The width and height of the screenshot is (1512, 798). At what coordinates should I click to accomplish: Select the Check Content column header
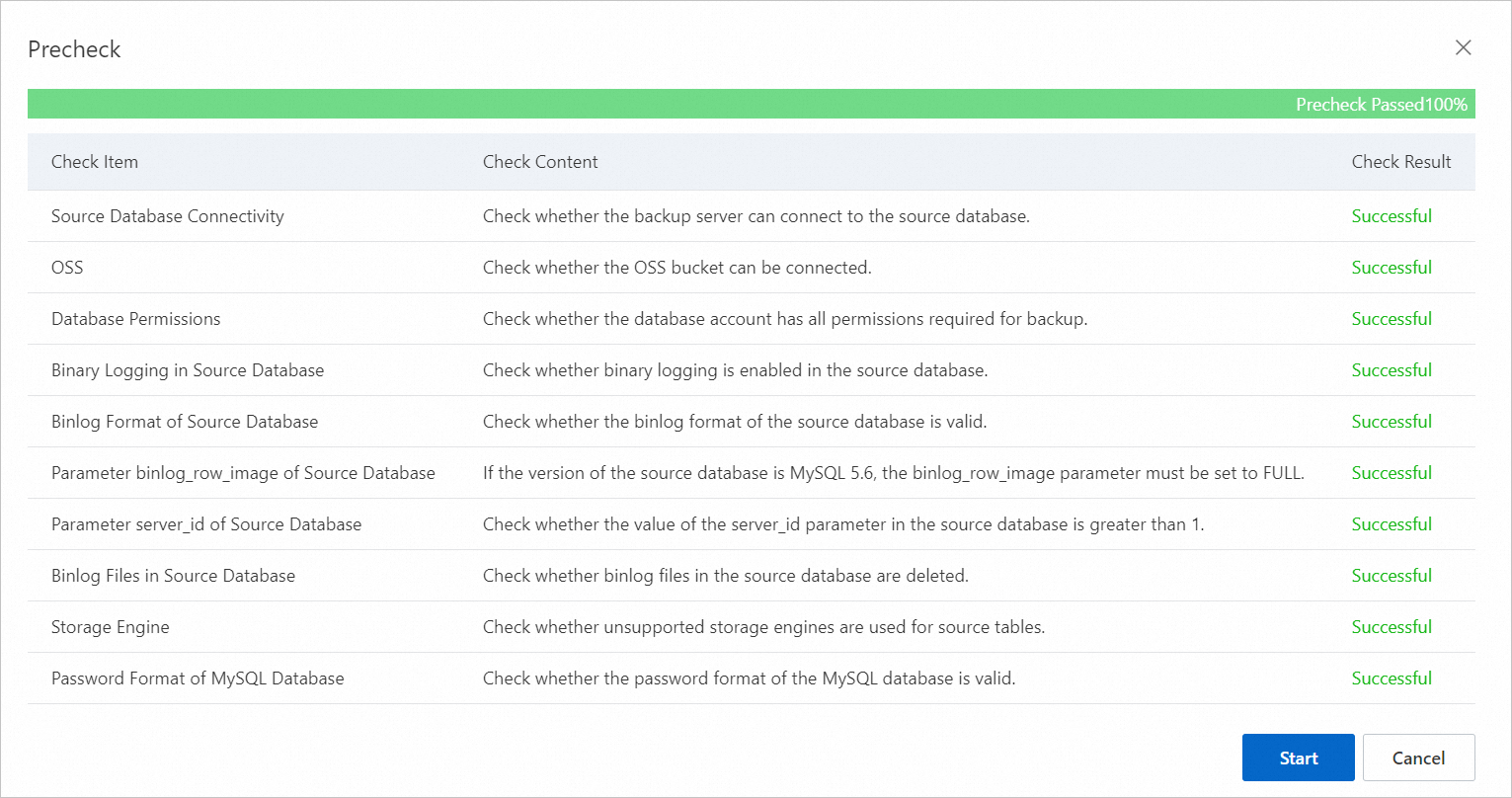540,162
